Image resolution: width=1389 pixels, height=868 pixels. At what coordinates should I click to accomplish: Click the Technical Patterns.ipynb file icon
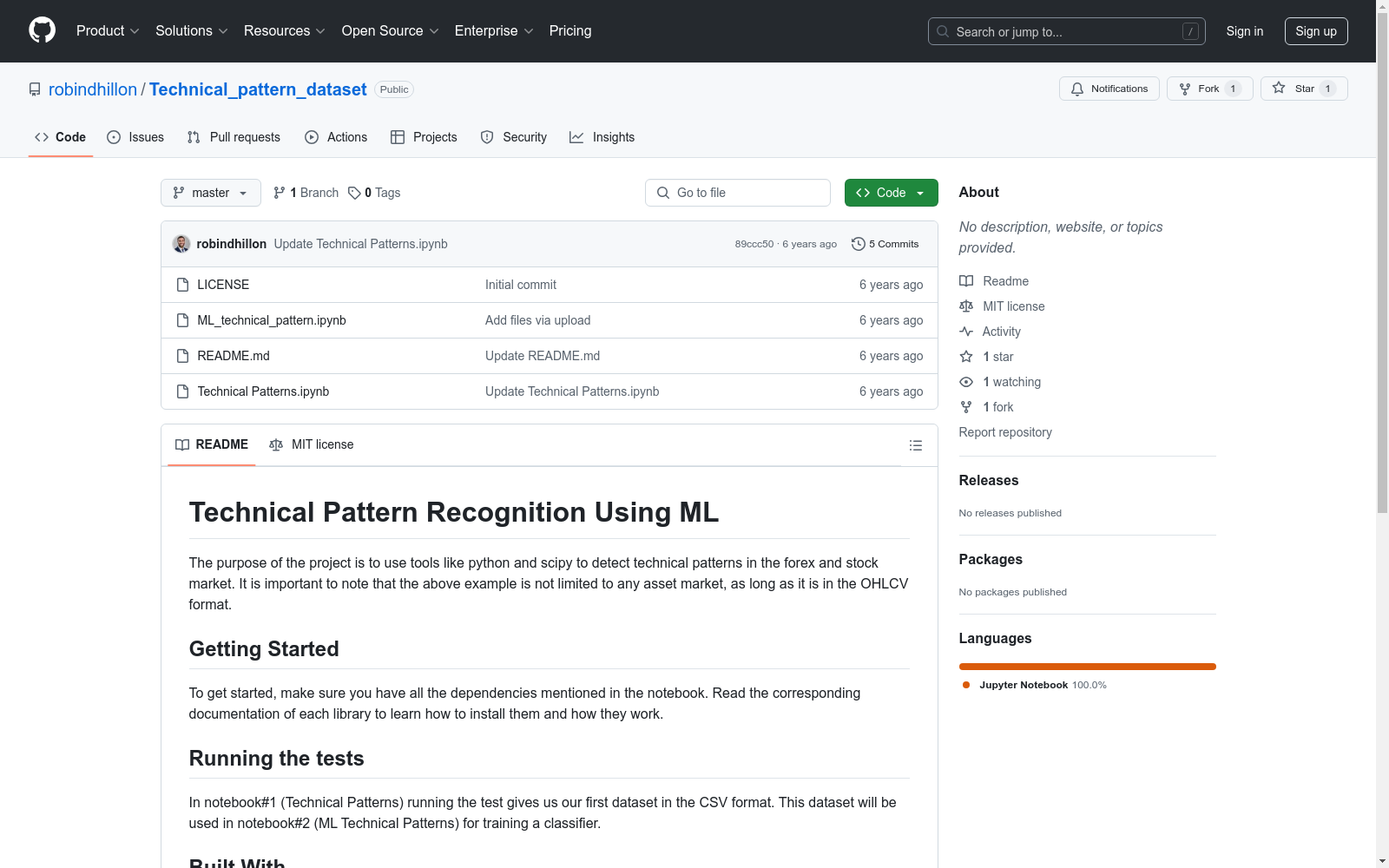182,391
